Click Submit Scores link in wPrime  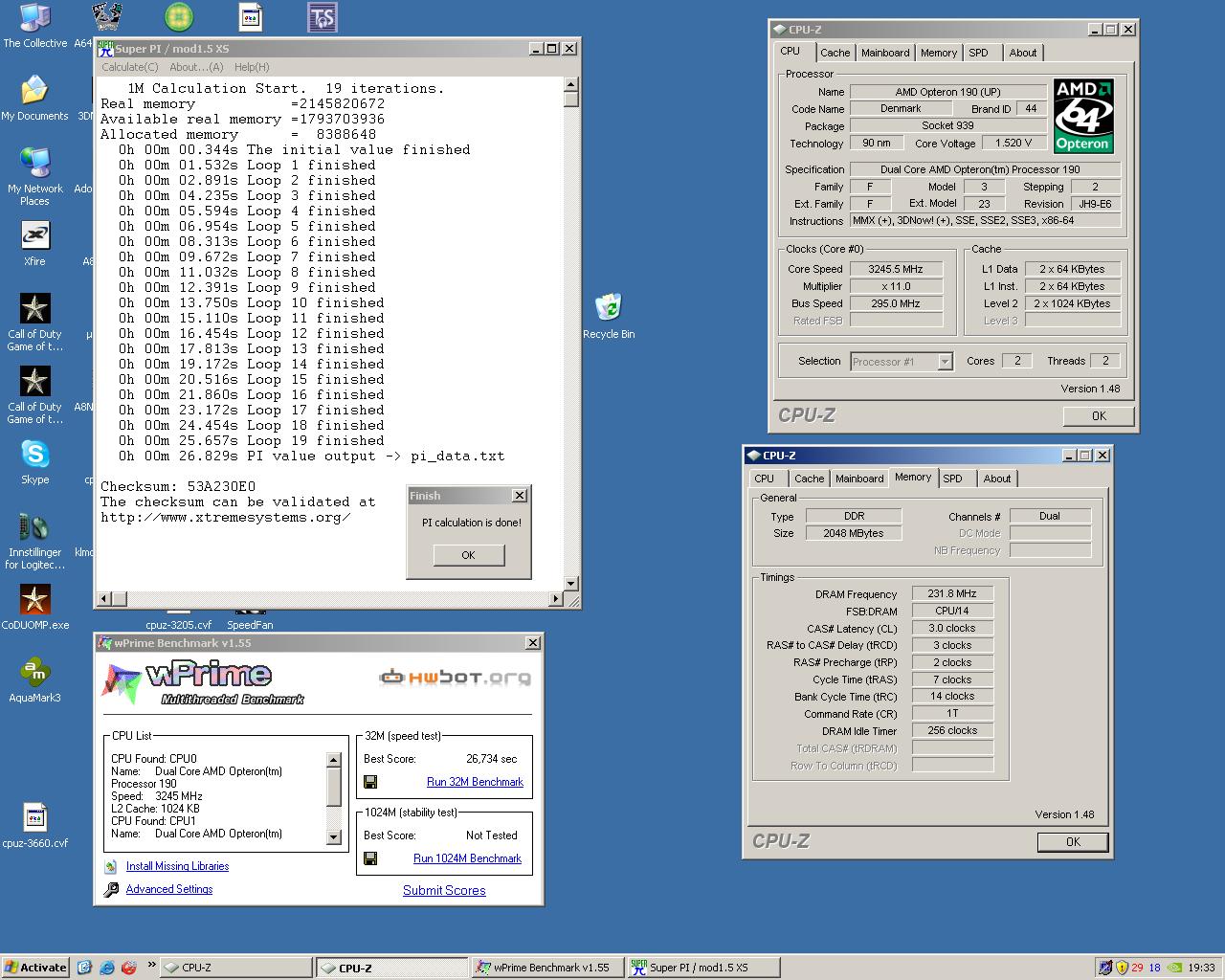[x=444, y=890]
